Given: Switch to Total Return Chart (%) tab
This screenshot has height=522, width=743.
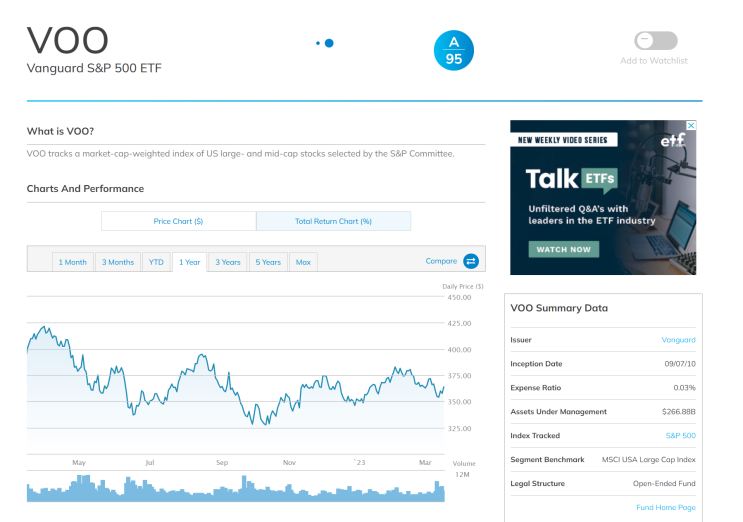Looking at the screenshot, I should pyautogui.click(x=333, y=221).
